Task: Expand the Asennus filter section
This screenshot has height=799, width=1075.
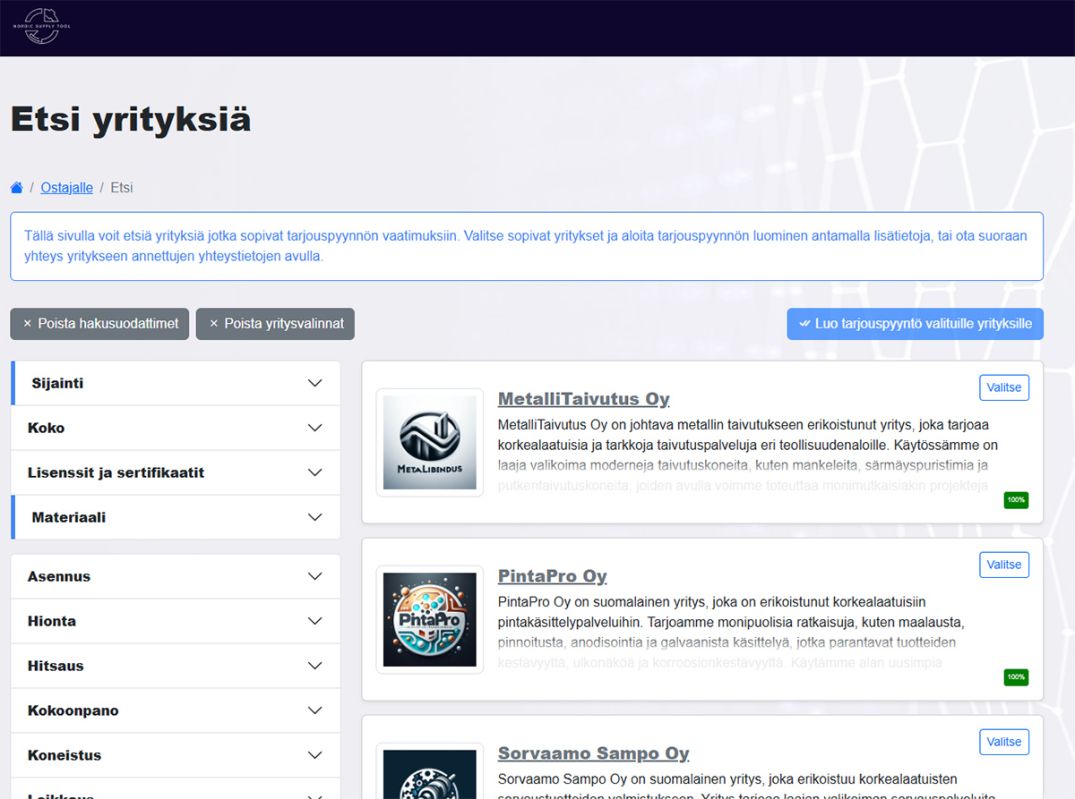Action: click(x=176, y=577)
